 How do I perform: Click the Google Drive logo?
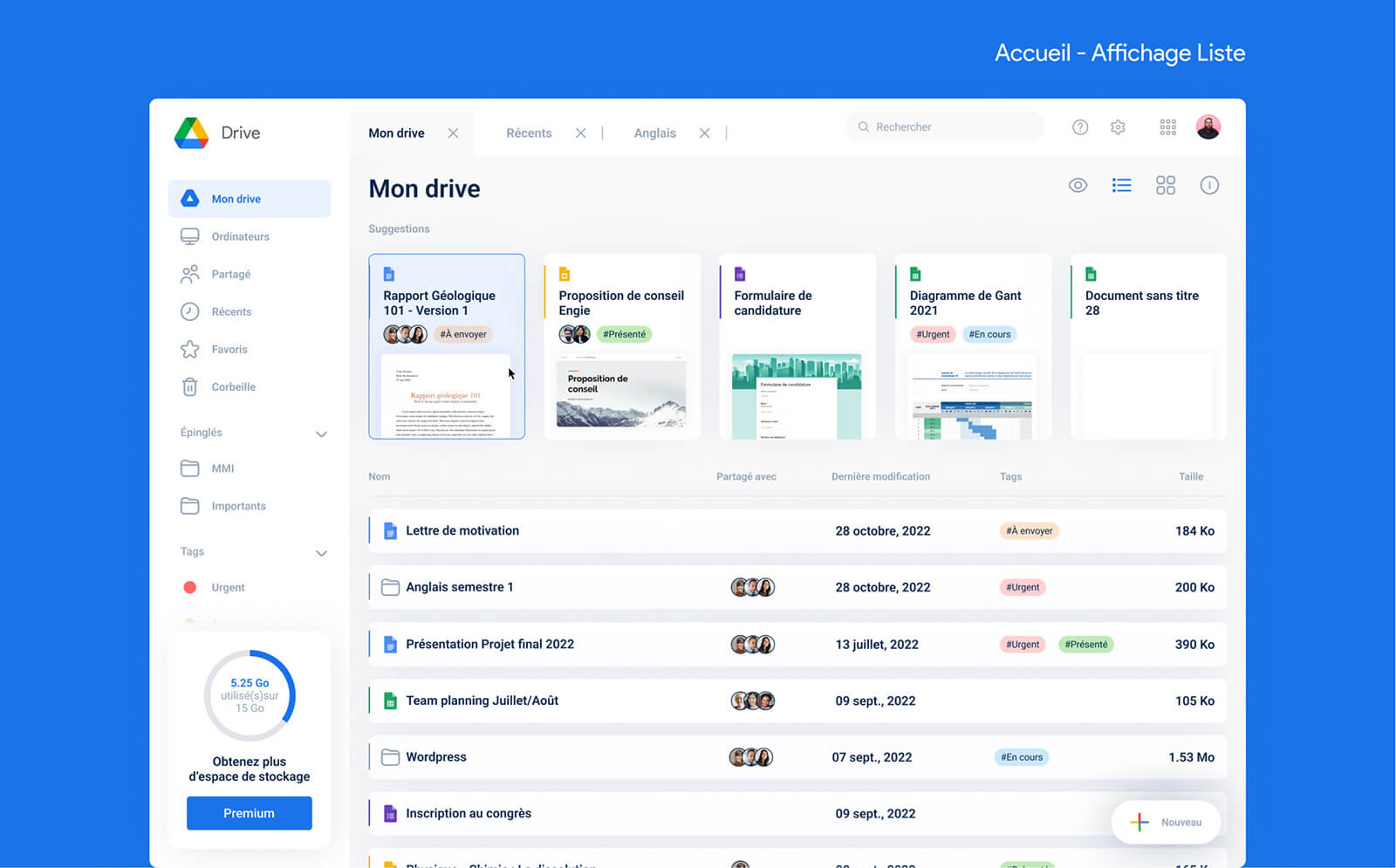point(191,133)
